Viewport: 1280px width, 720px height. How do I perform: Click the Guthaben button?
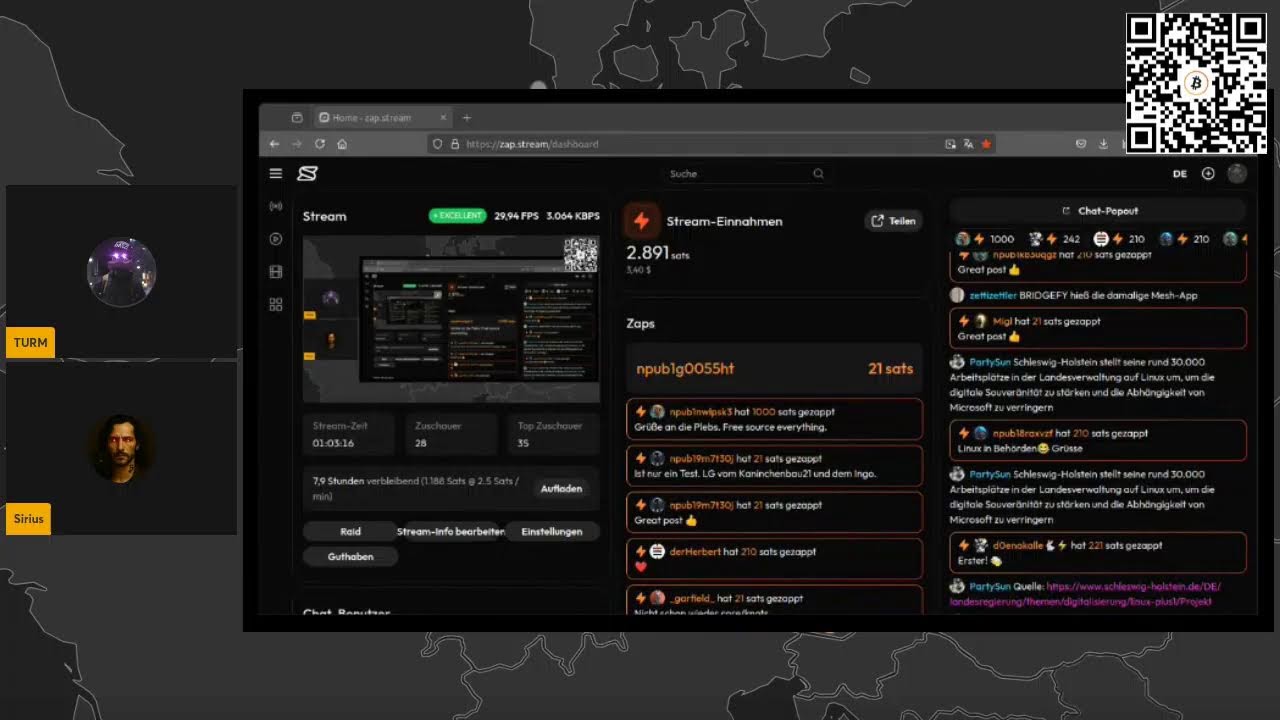coord(350,556)
